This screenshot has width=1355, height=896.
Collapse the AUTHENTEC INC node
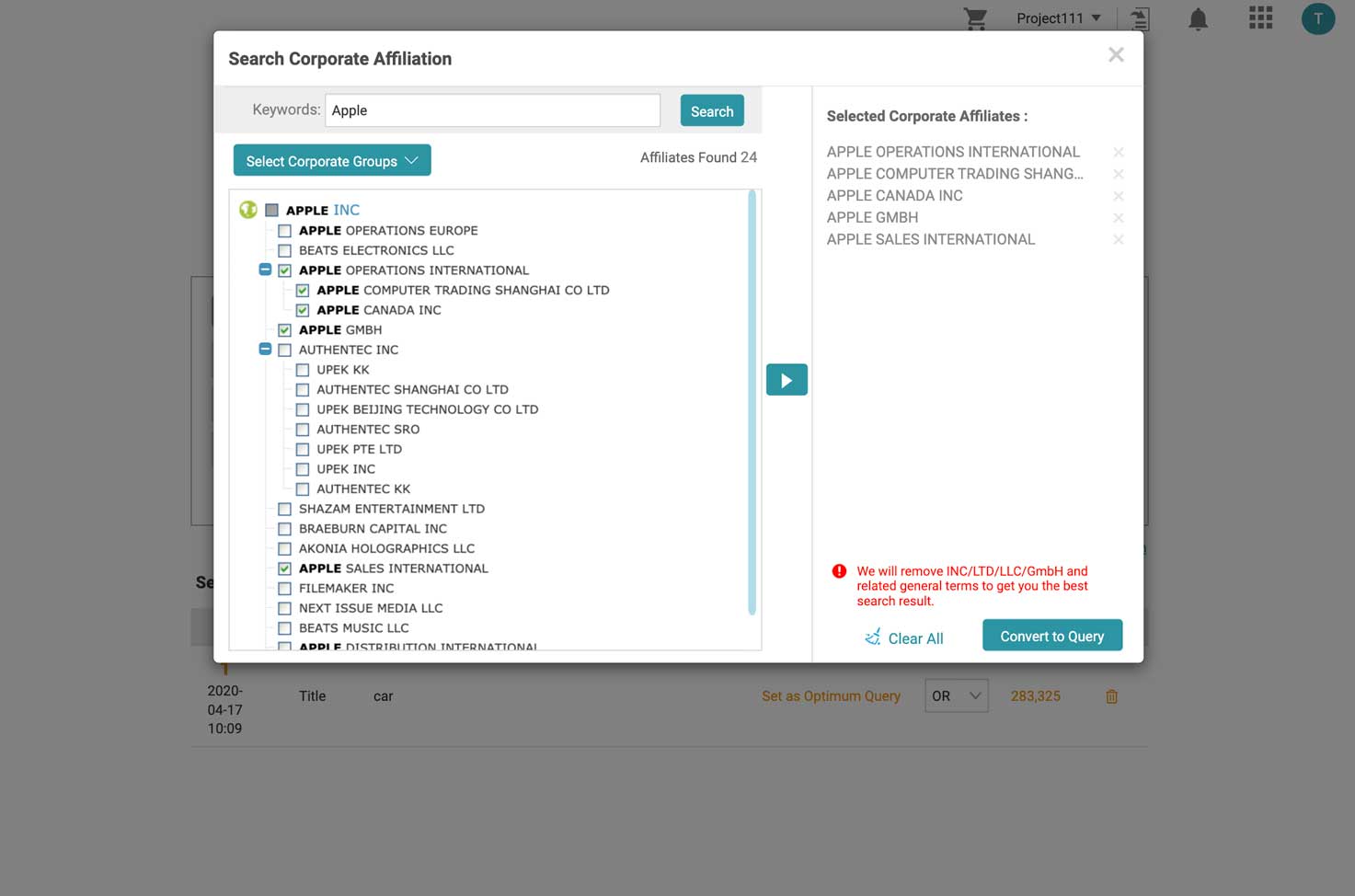265,349
